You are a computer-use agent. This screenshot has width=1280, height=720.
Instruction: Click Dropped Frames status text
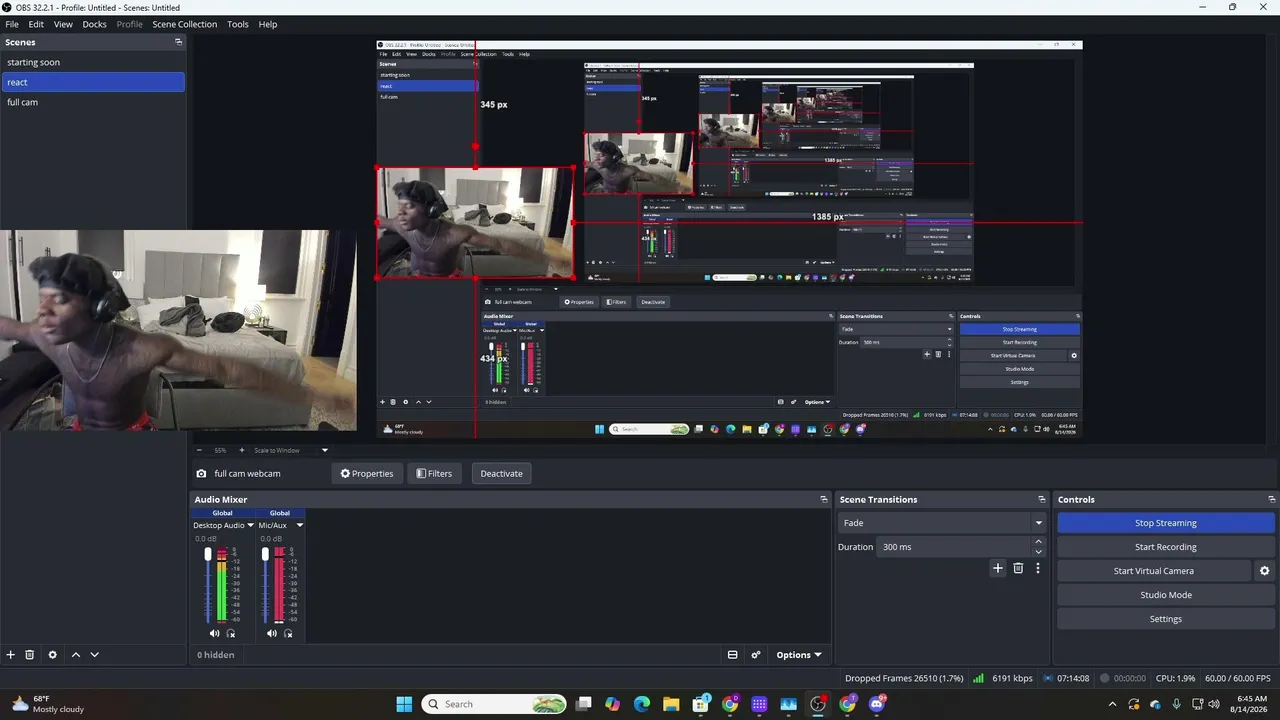click(x=904, y=678)
